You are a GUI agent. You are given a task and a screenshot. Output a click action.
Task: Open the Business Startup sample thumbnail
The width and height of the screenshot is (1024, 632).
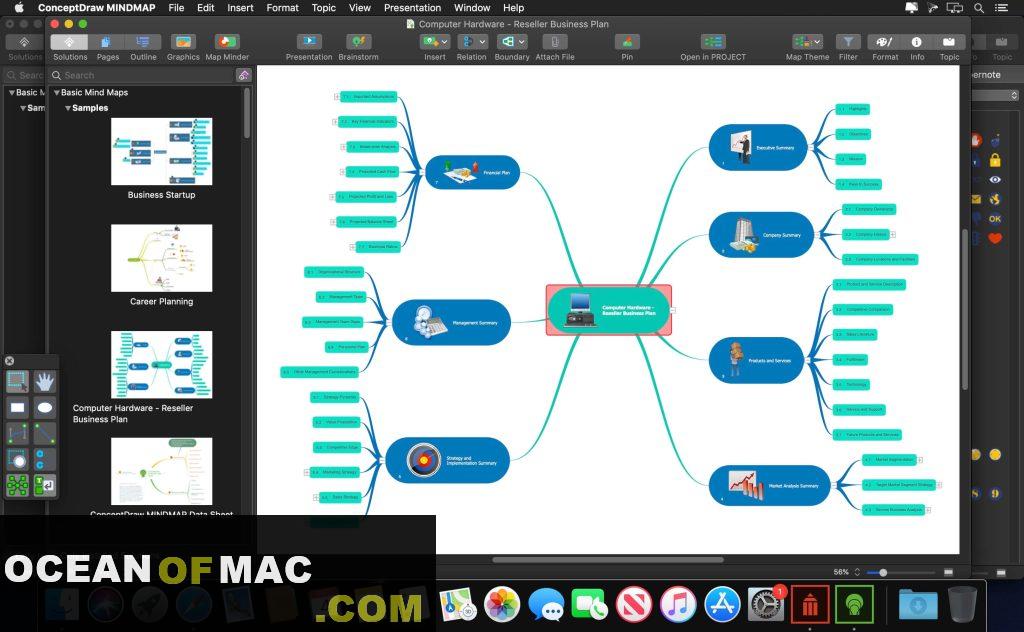(161, 151)
